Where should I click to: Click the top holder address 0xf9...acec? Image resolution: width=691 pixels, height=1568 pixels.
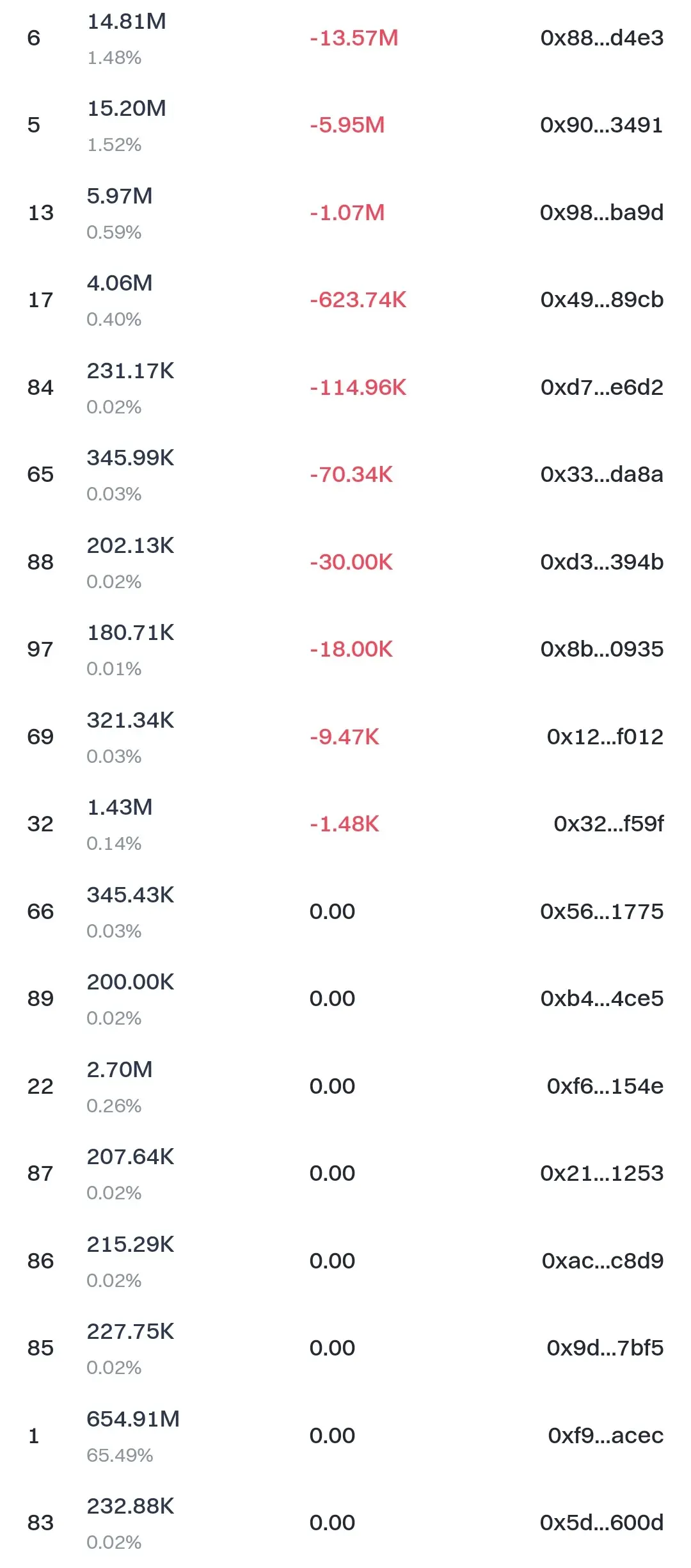[x=605, y=1436]
